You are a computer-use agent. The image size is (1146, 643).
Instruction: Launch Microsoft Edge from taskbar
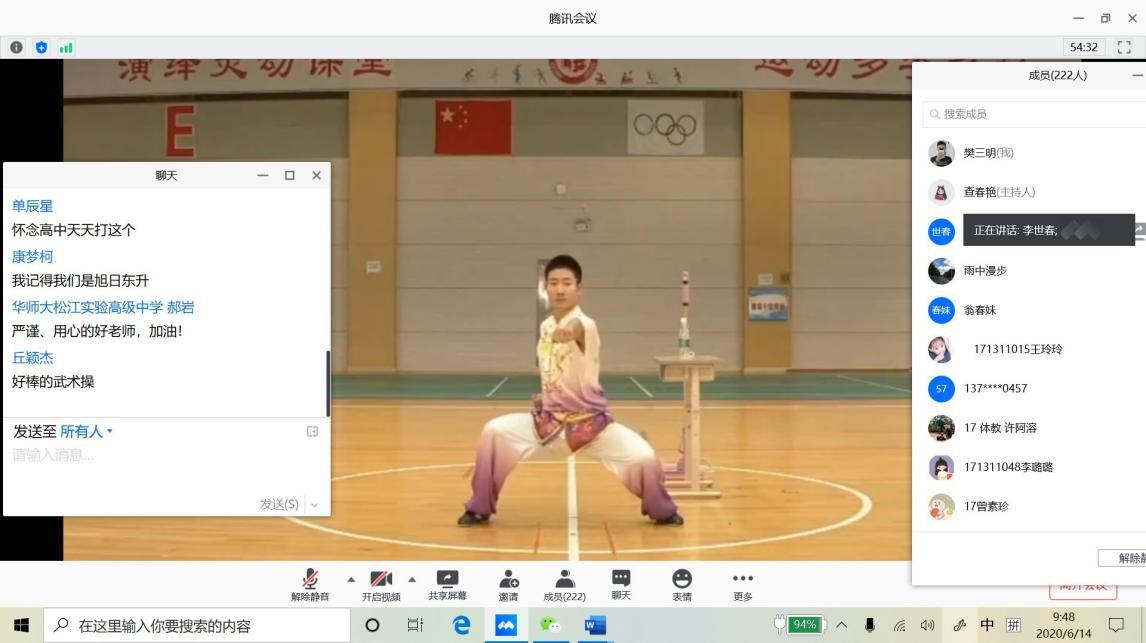click(461, 625)
